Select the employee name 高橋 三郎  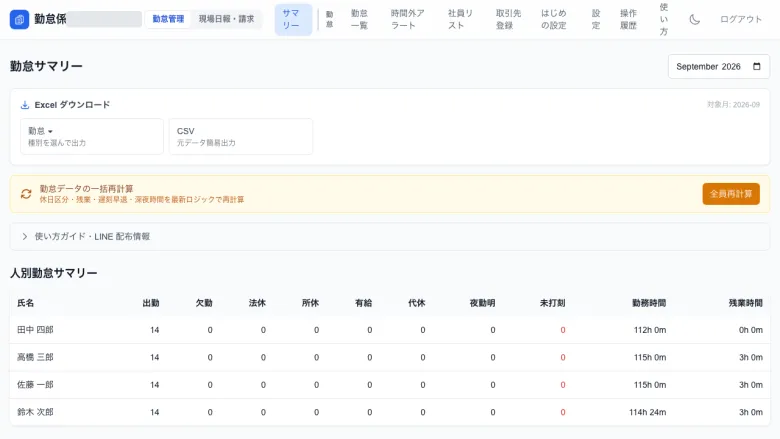35,357
